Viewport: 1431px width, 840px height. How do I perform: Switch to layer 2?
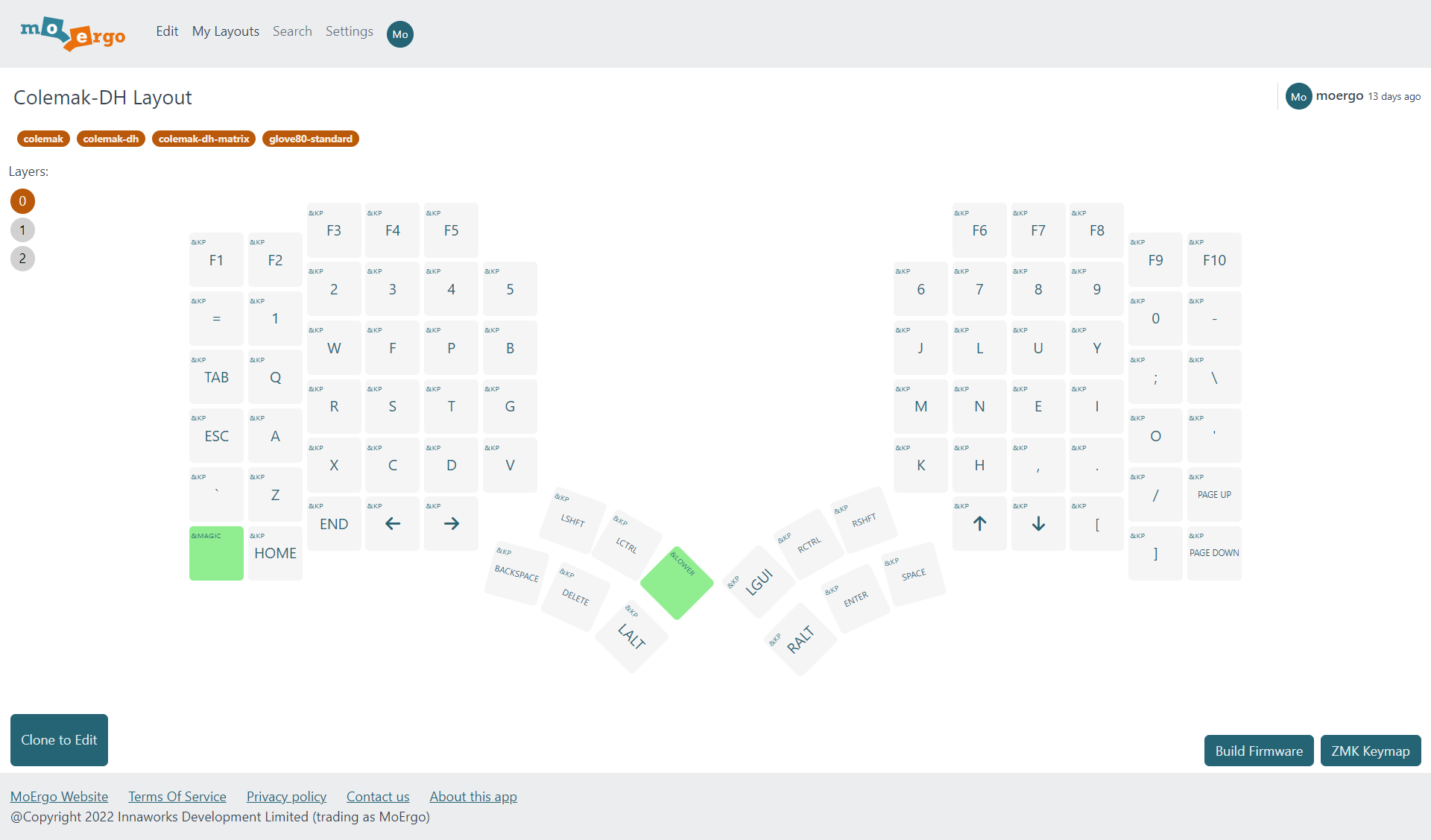pos(22,259)
